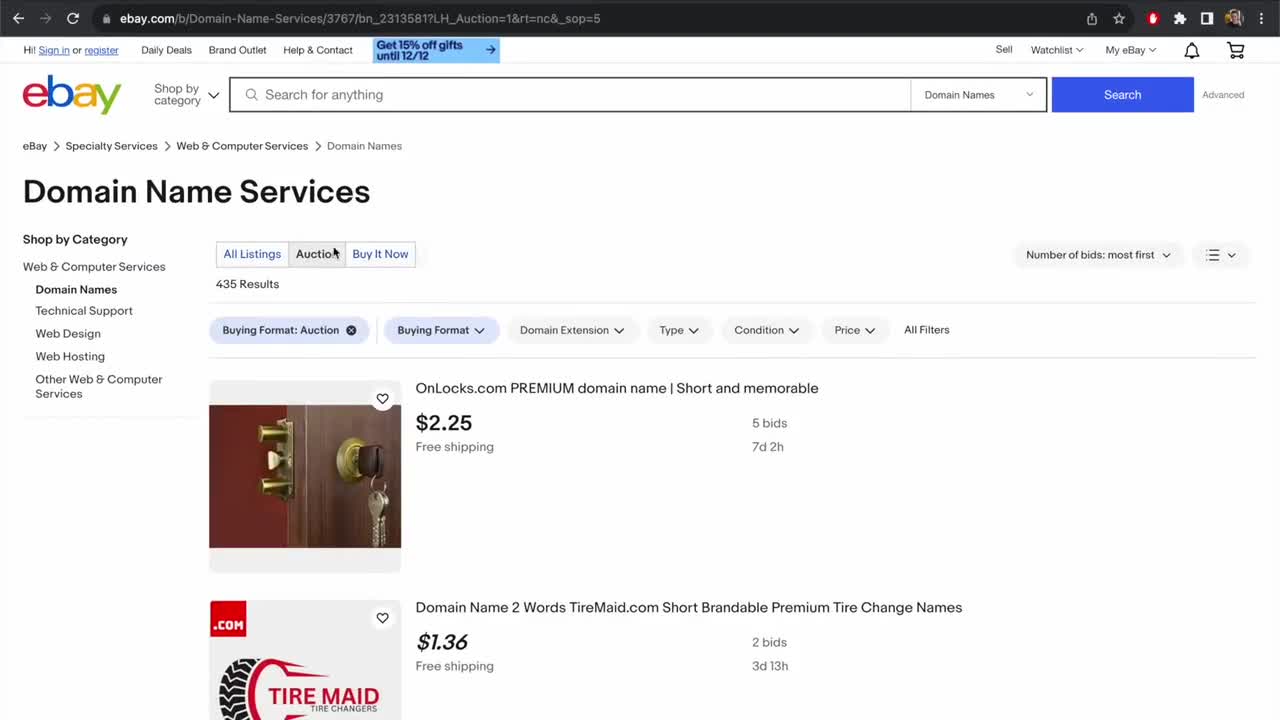Click the eBay logo
The height and width of the screenshot is (720, 1280).
tap(72, 95)
